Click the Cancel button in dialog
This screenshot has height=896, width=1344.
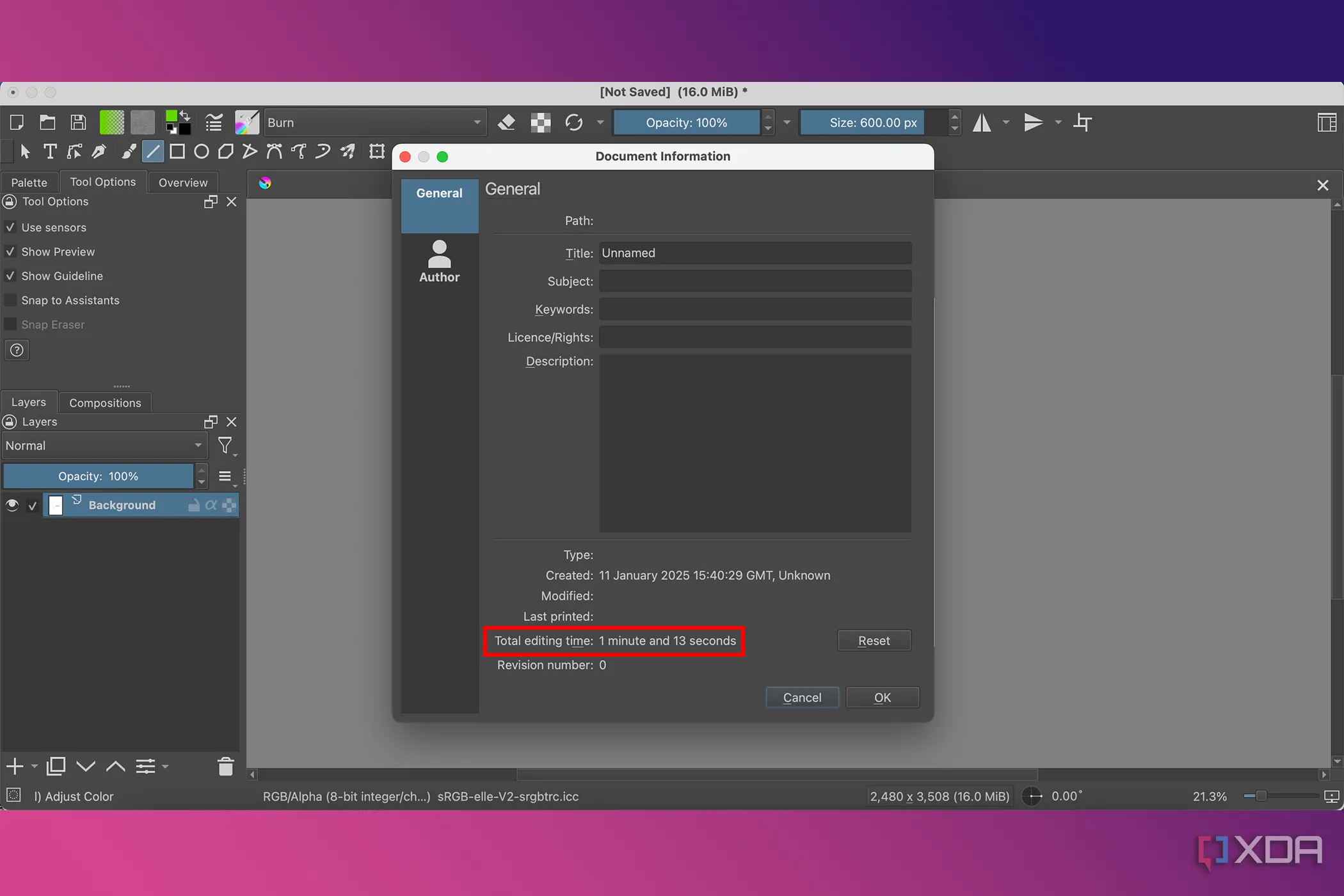tap(802, 698)
